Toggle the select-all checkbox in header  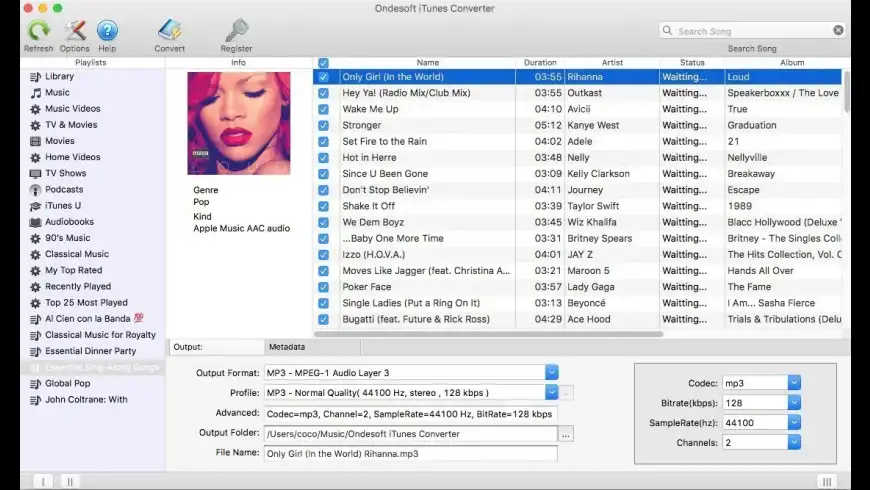point(323,63)
